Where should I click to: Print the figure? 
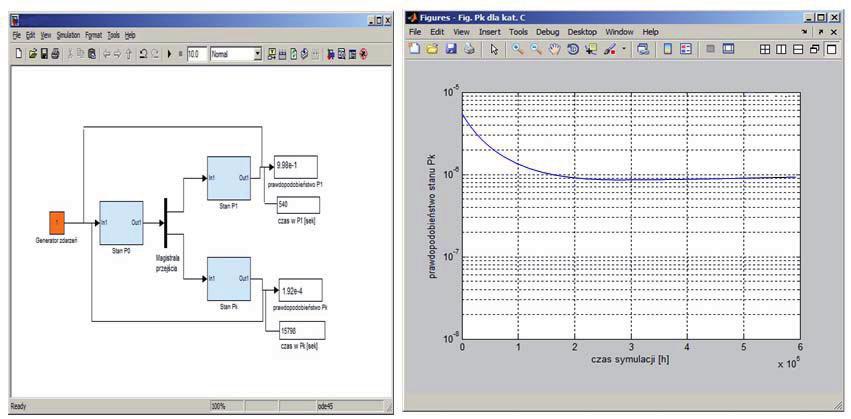[469, 49]
